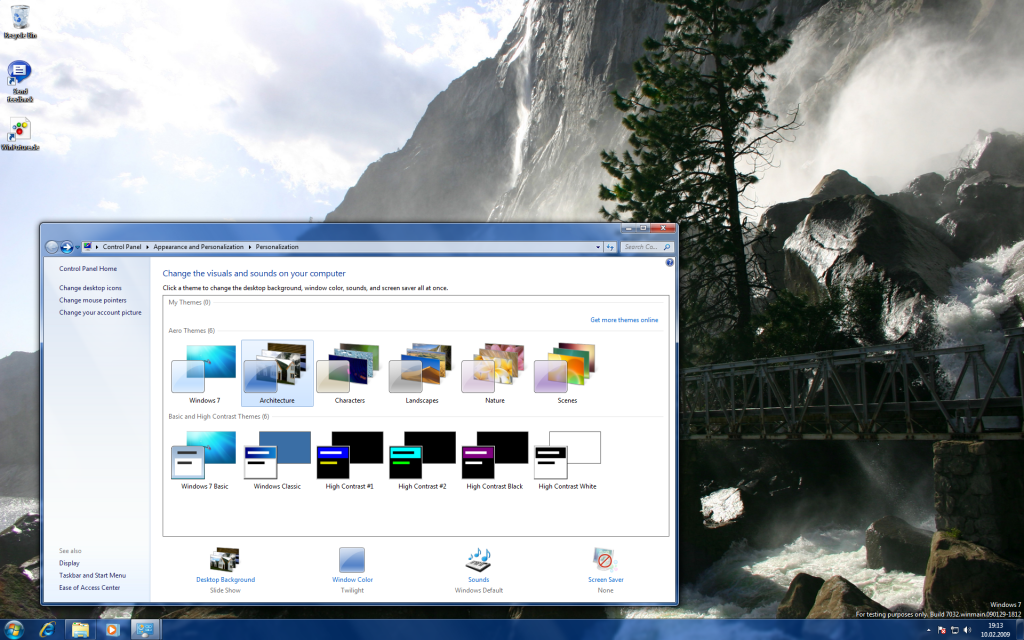1024x640 pixels.
Task: Click the blue help question mark icon
Action: tap(669, 262)
